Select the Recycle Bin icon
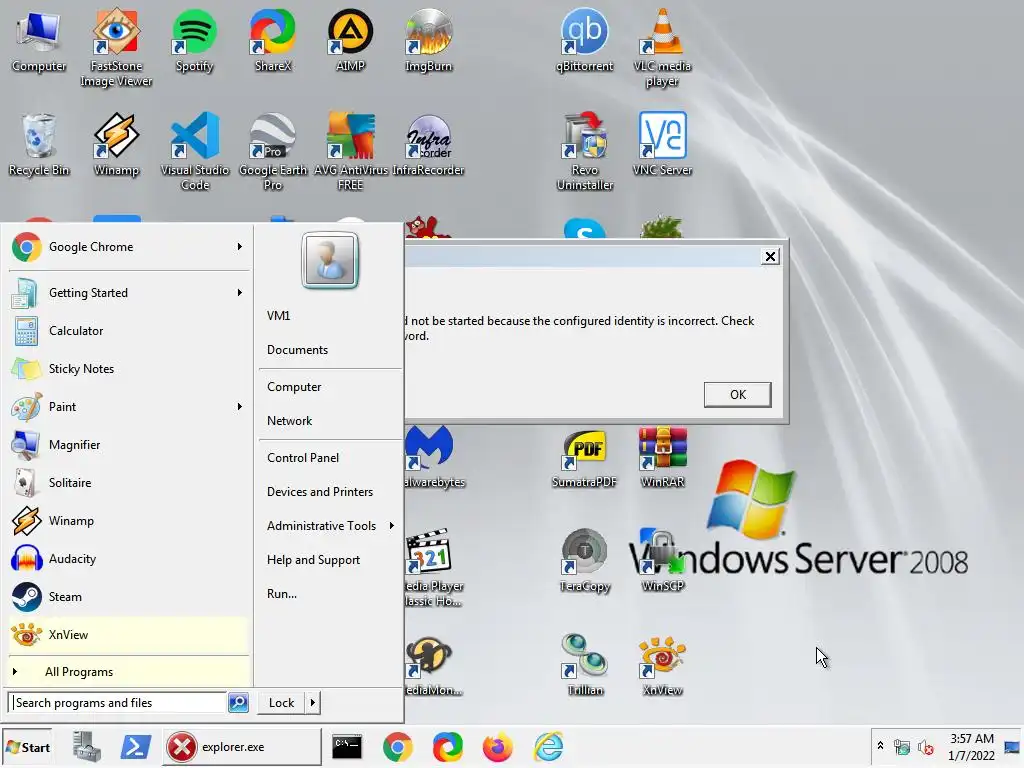The image size is (1024, 768). click(39, 145)
